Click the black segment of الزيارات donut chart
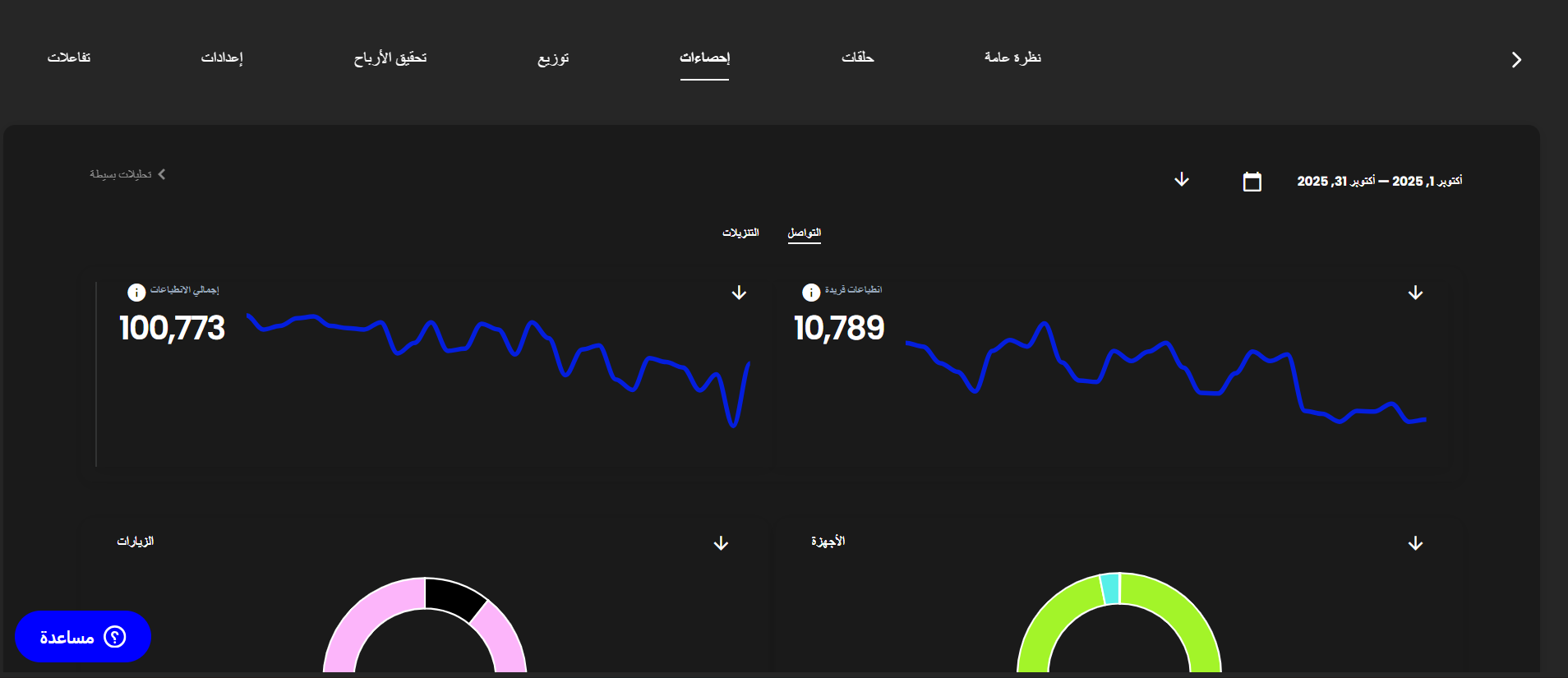 pos(454,597)
